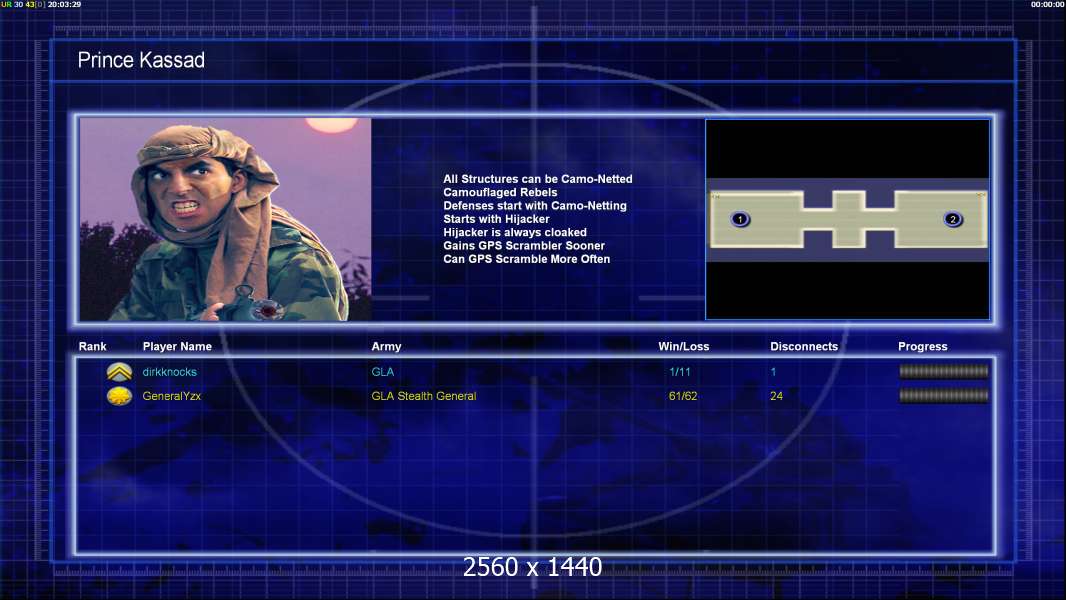Viewport: 1066px width, 600px height.
Task: Click dirkknocks' loading progress bar
Action: 944,371
